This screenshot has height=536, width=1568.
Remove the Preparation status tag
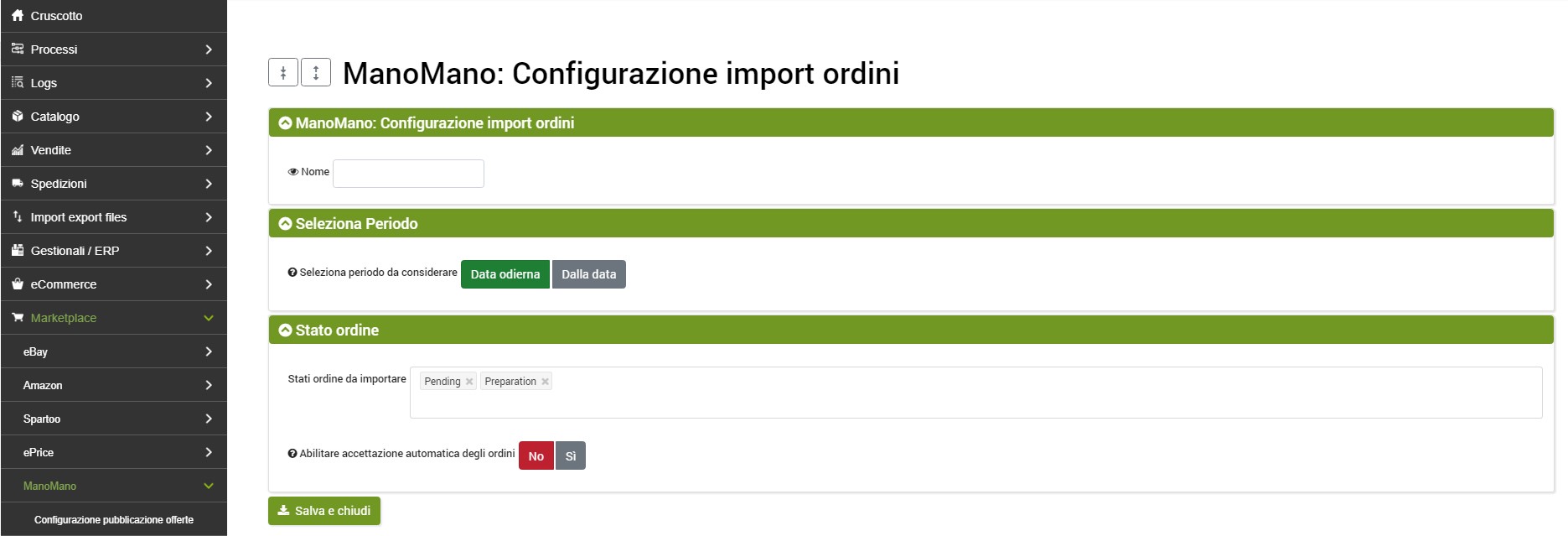click(545, 382)
